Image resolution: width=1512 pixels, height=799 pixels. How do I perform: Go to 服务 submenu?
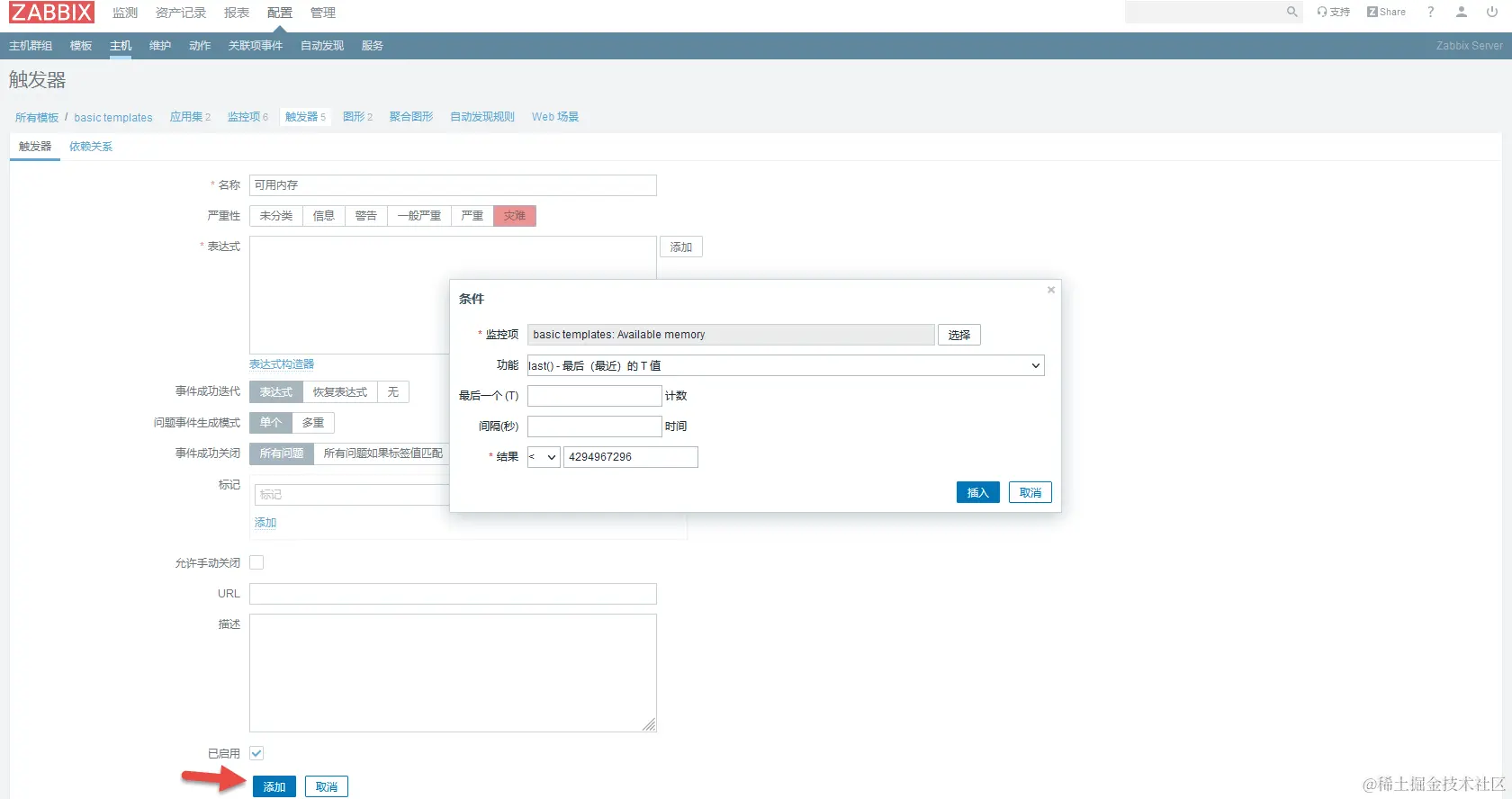(x=373, y=46)
